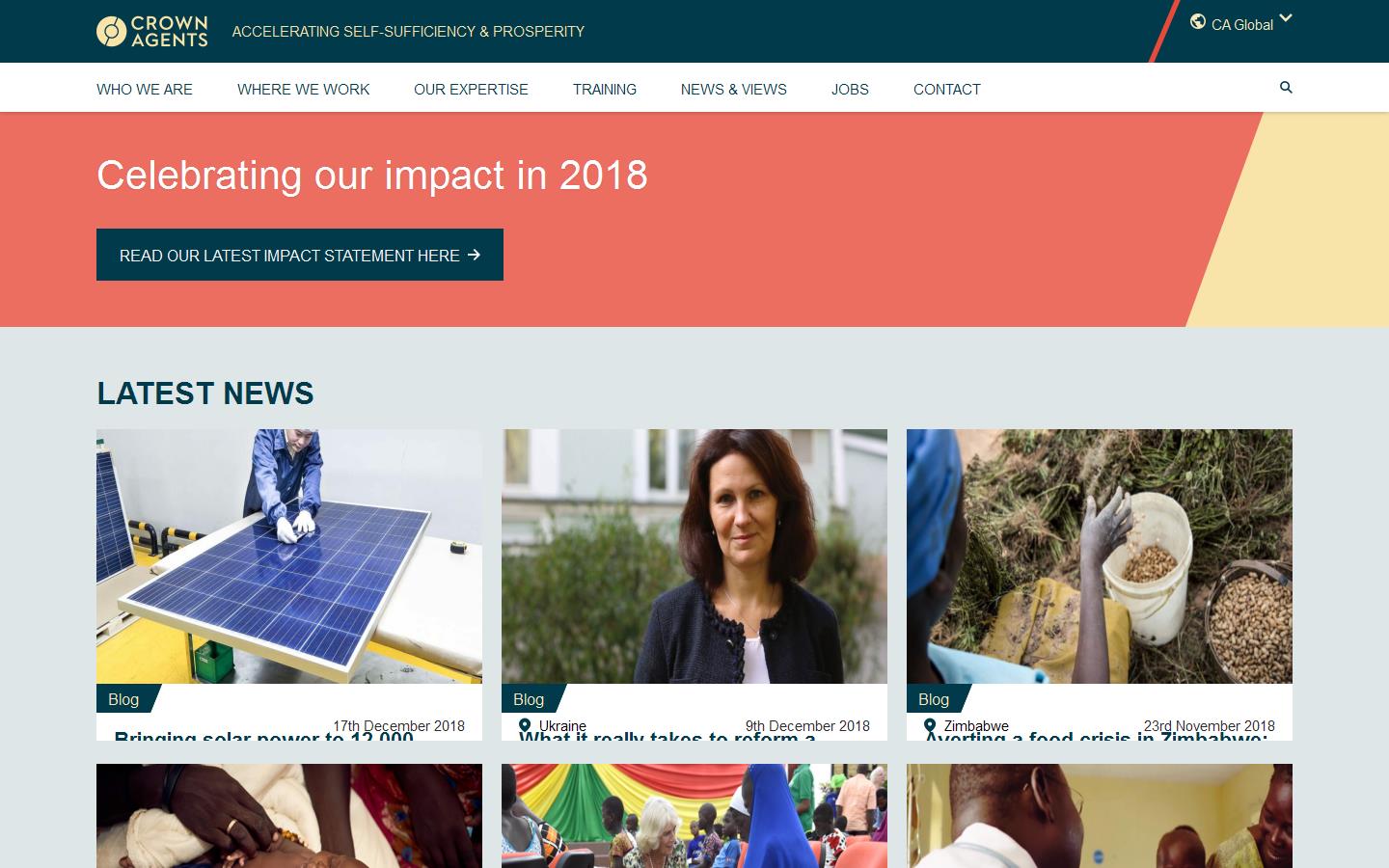Open the search magnifier icon

(1286, 88)
